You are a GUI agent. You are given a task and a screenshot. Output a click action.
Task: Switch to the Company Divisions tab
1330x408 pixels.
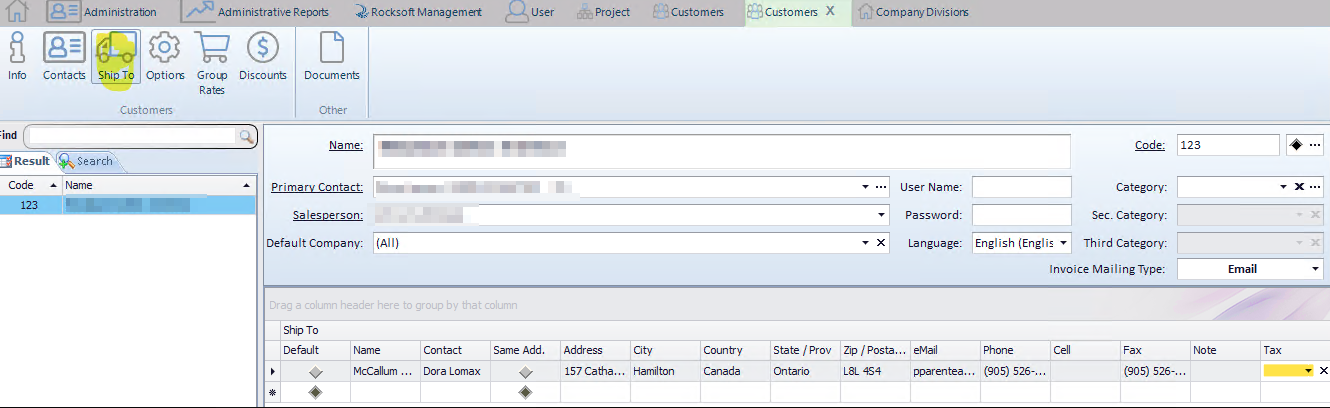click(x=921, y=12)
